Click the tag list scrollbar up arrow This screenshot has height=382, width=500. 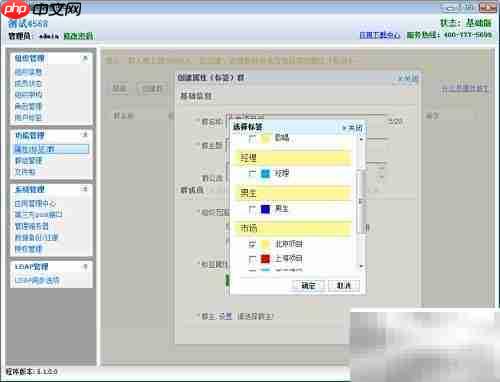(361, 139)
